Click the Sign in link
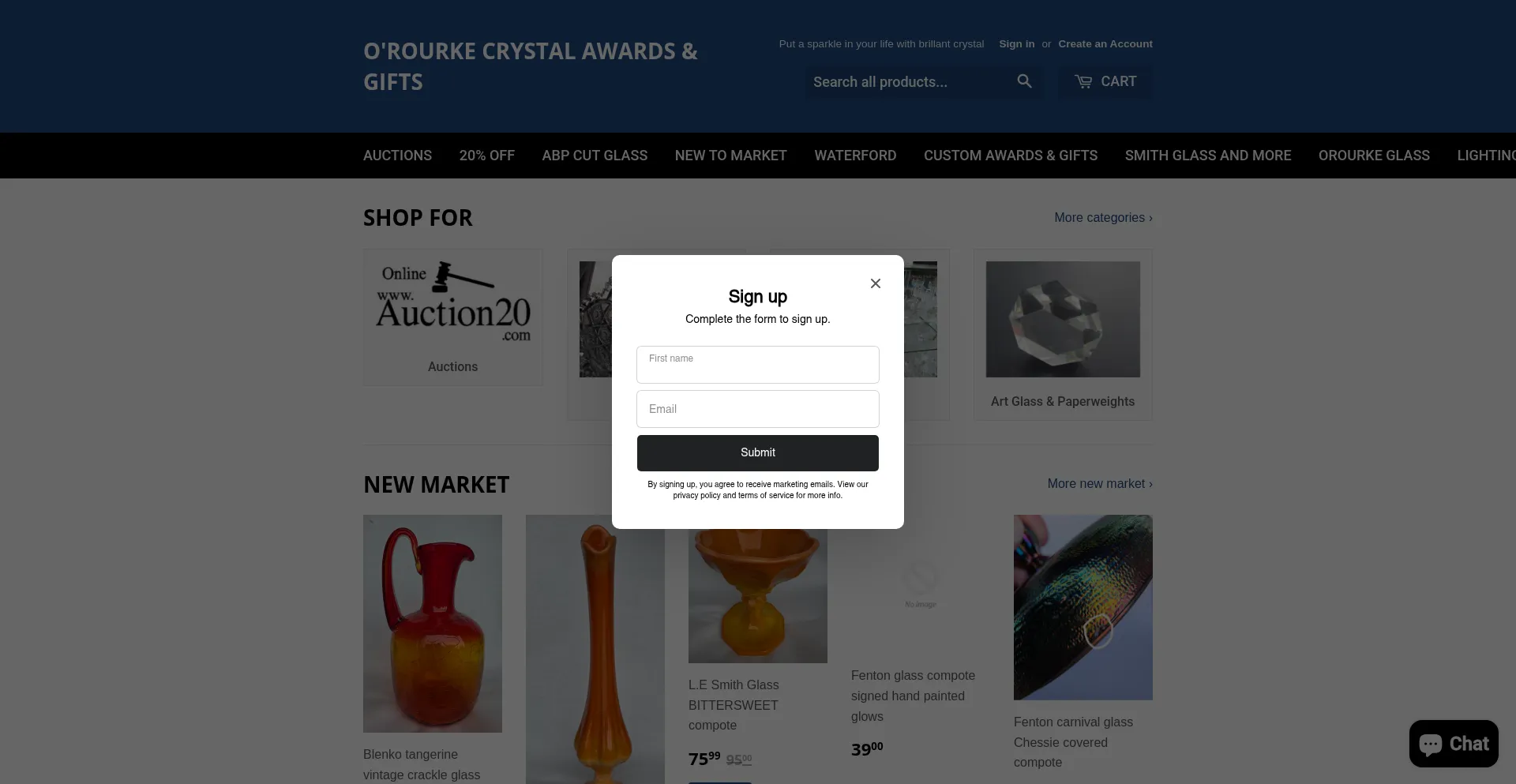The height and width of the screenshot is (784, 1516). (x=1016, y=44)
